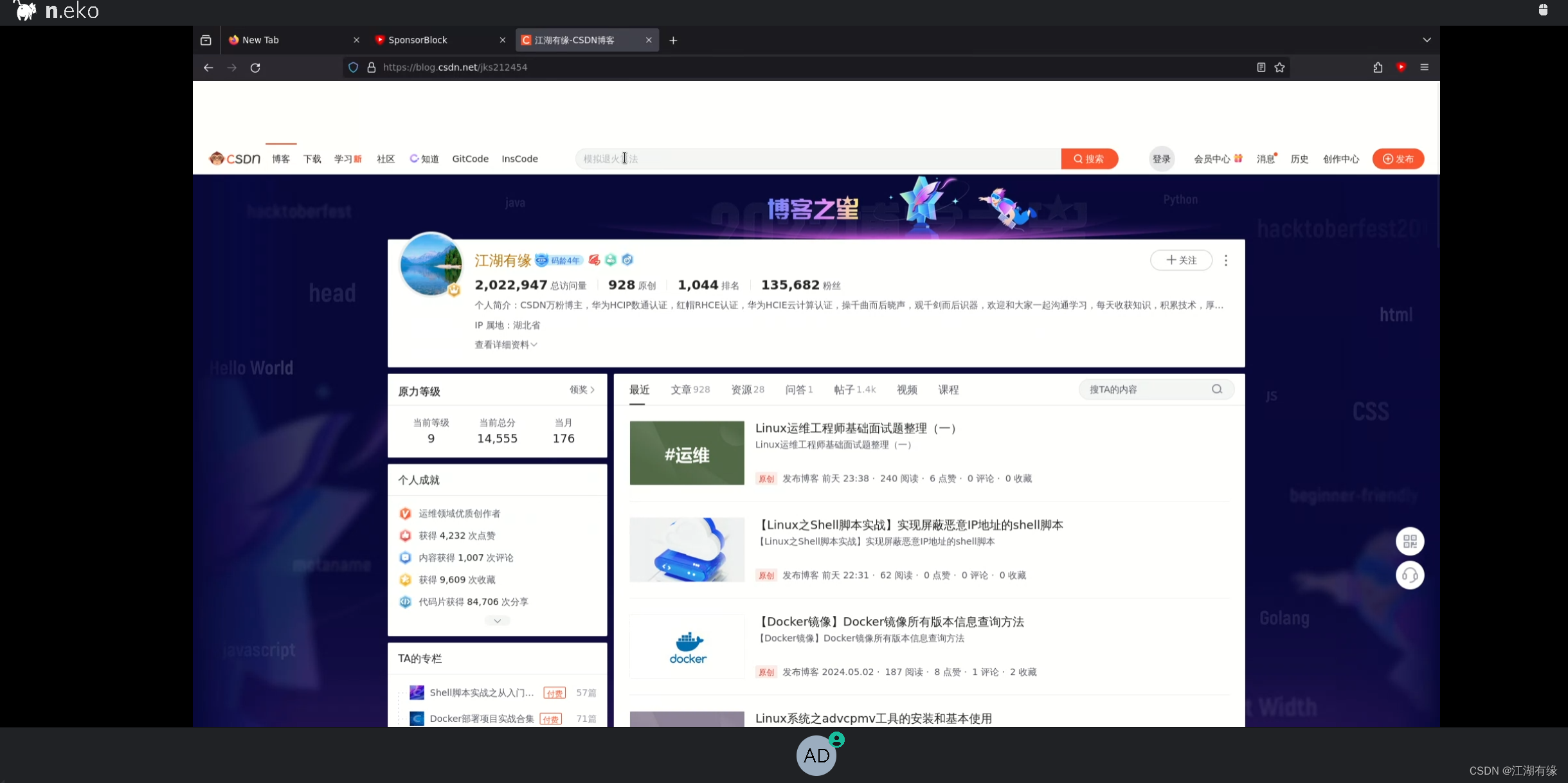Screen dimensions: 1568x783
Task: Click the docker article thumbnail image
Action: click(686, 646)
